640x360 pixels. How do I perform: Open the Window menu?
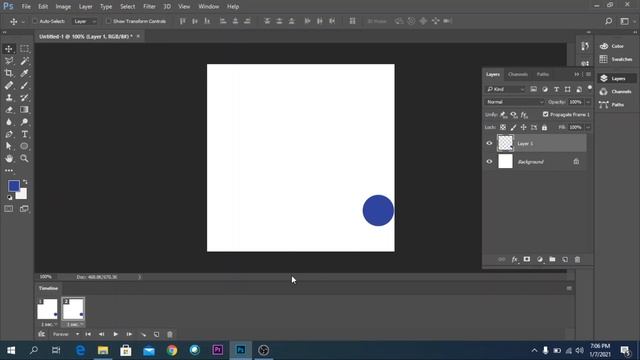209,7
